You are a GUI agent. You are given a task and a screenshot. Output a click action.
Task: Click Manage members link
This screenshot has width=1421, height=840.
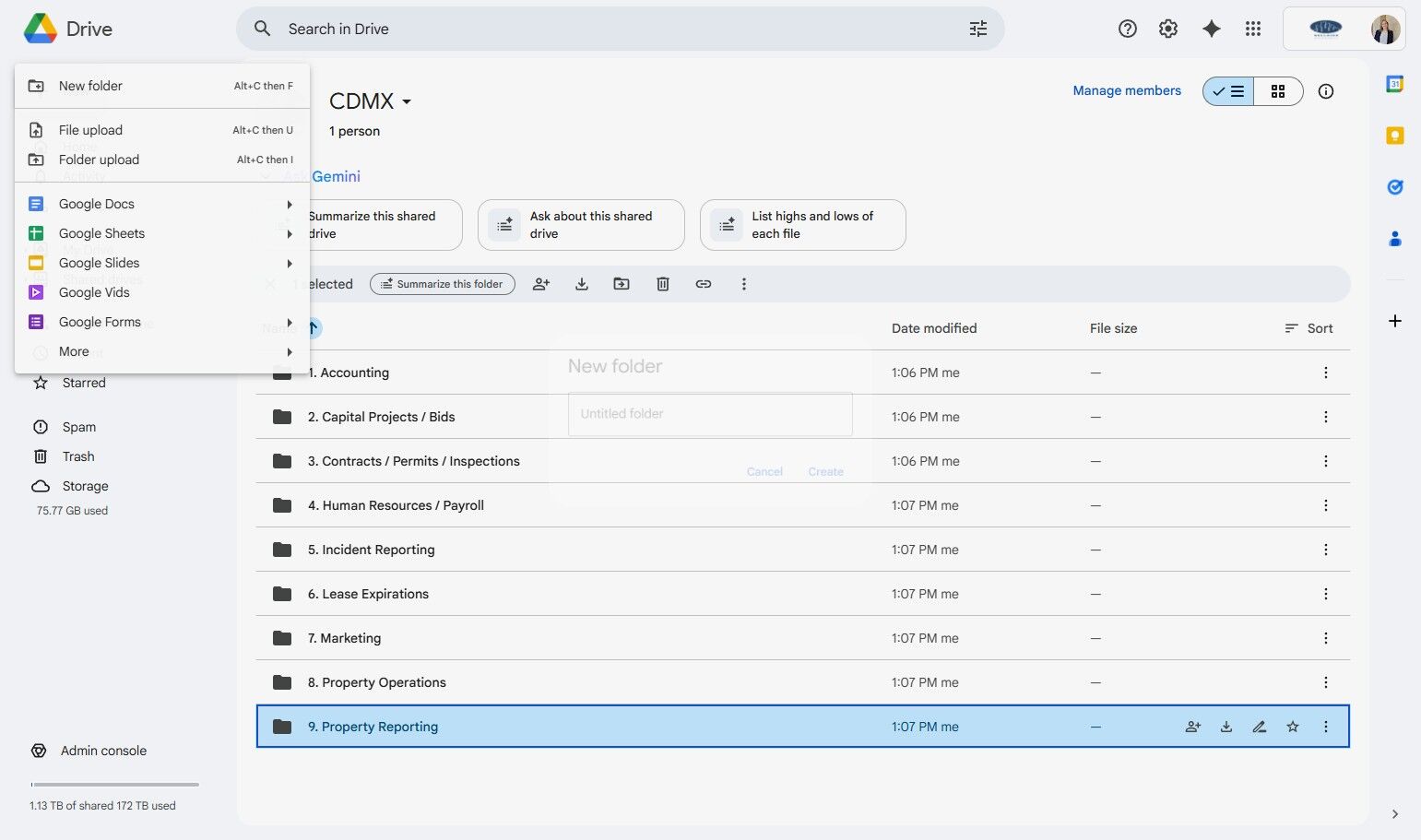pos(1127,90)
